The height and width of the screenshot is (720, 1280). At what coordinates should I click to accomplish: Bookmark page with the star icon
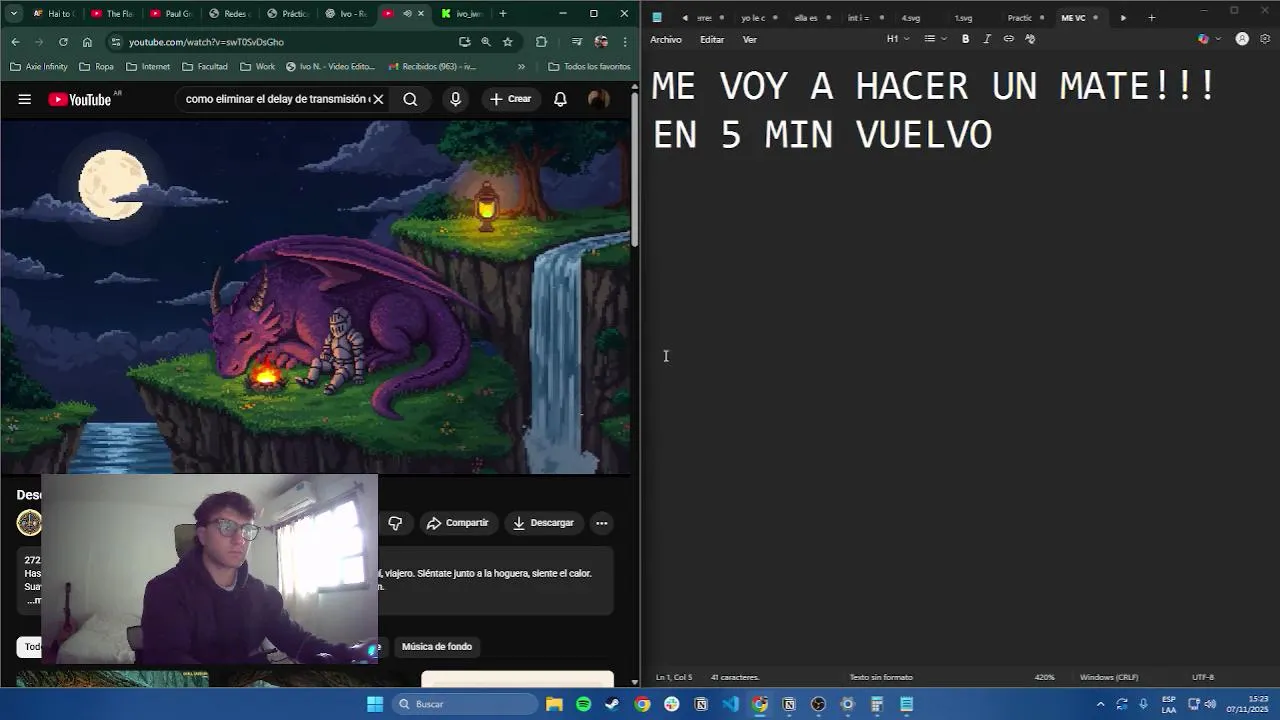(508, 42)
